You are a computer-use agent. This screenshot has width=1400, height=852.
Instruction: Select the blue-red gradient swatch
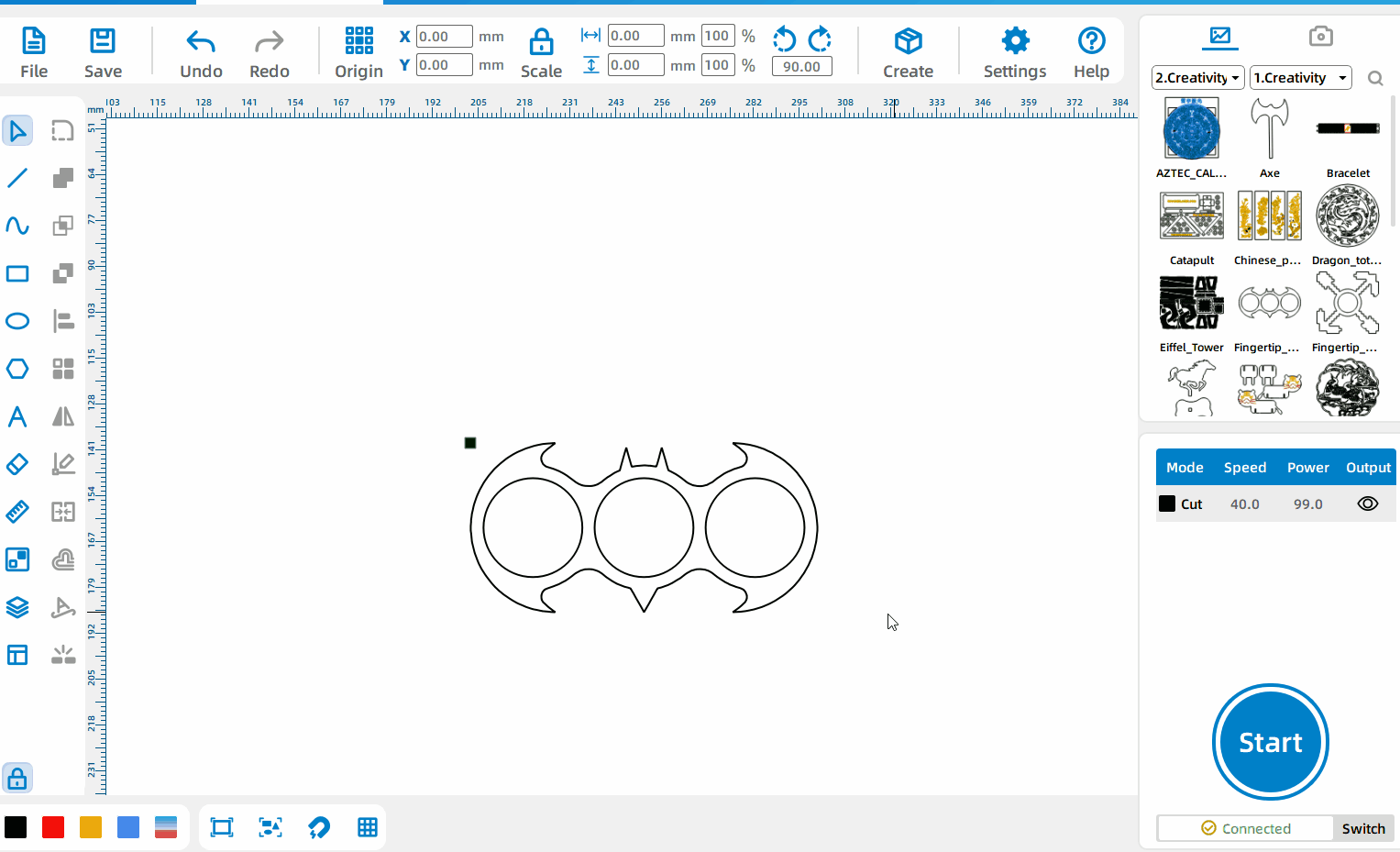click(x=166, y=827)
